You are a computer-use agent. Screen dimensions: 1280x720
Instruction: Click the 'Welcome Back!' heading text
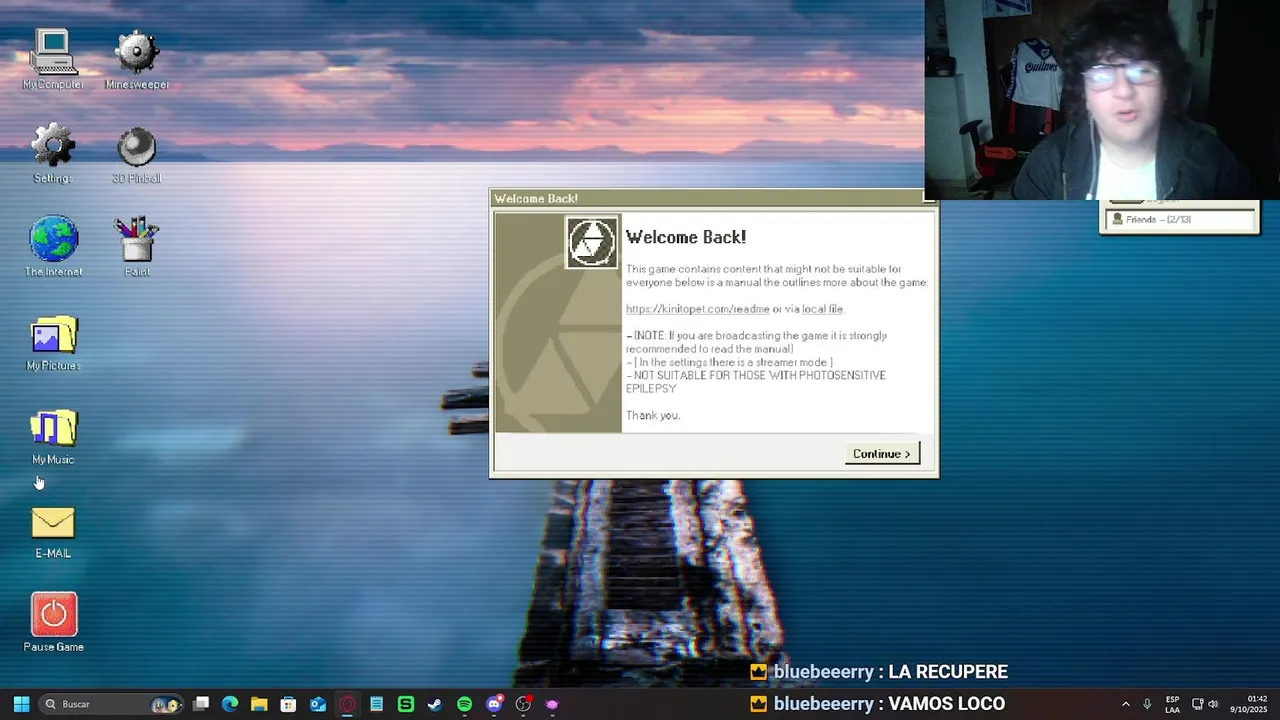[x=686, y=237]
